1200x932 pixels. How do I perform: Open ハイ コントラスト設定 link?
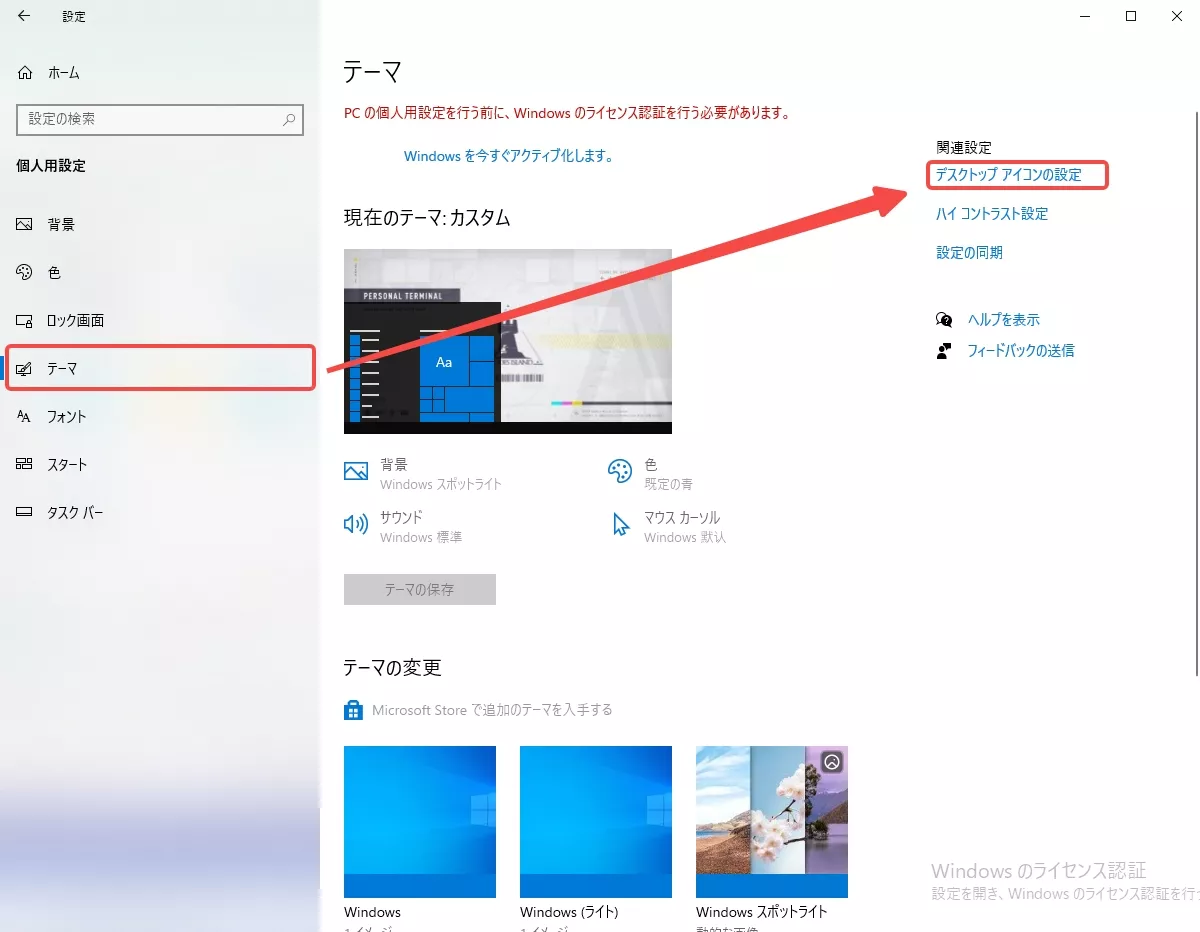[992, 214]
